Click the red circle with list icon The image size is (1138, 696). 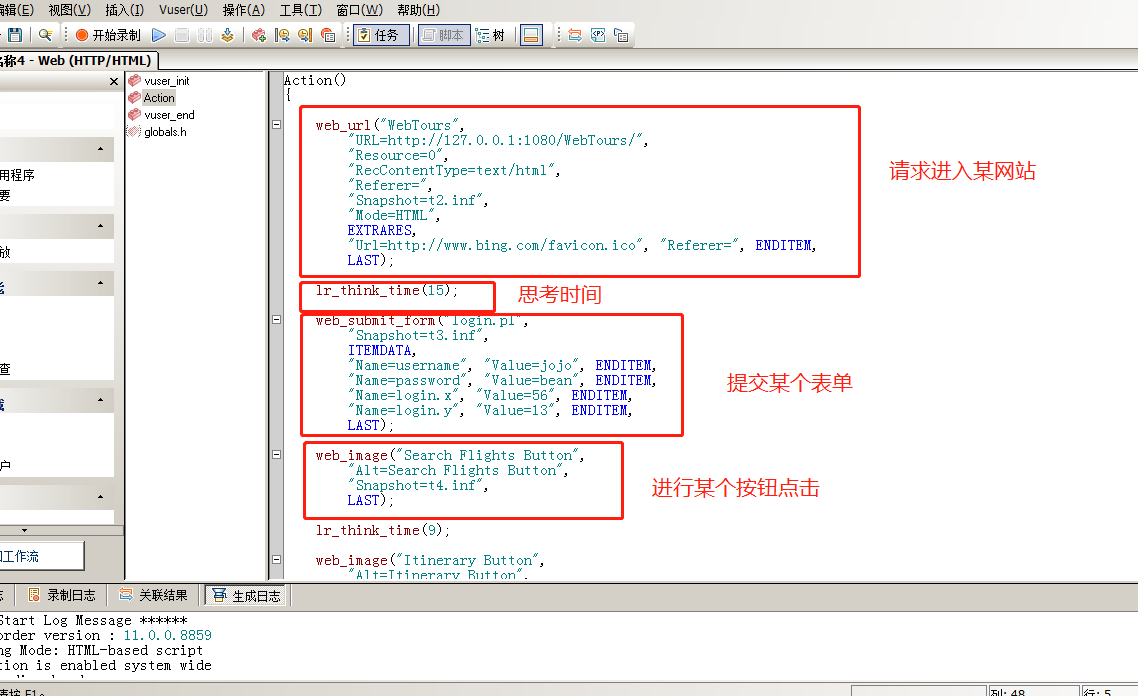coord(328,35)
